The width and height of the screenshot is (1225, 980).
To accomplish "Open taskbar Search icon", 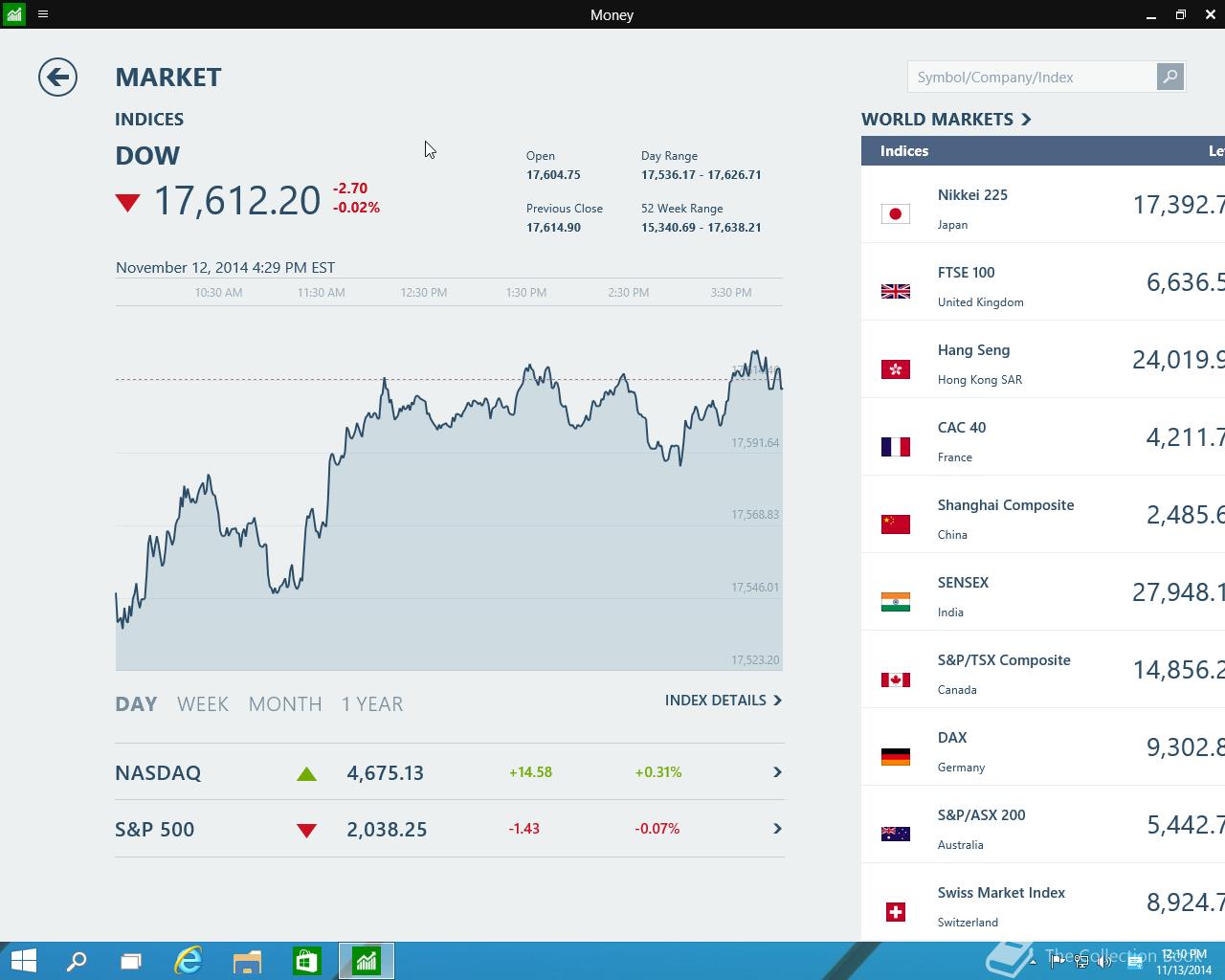I will [76, 961].
